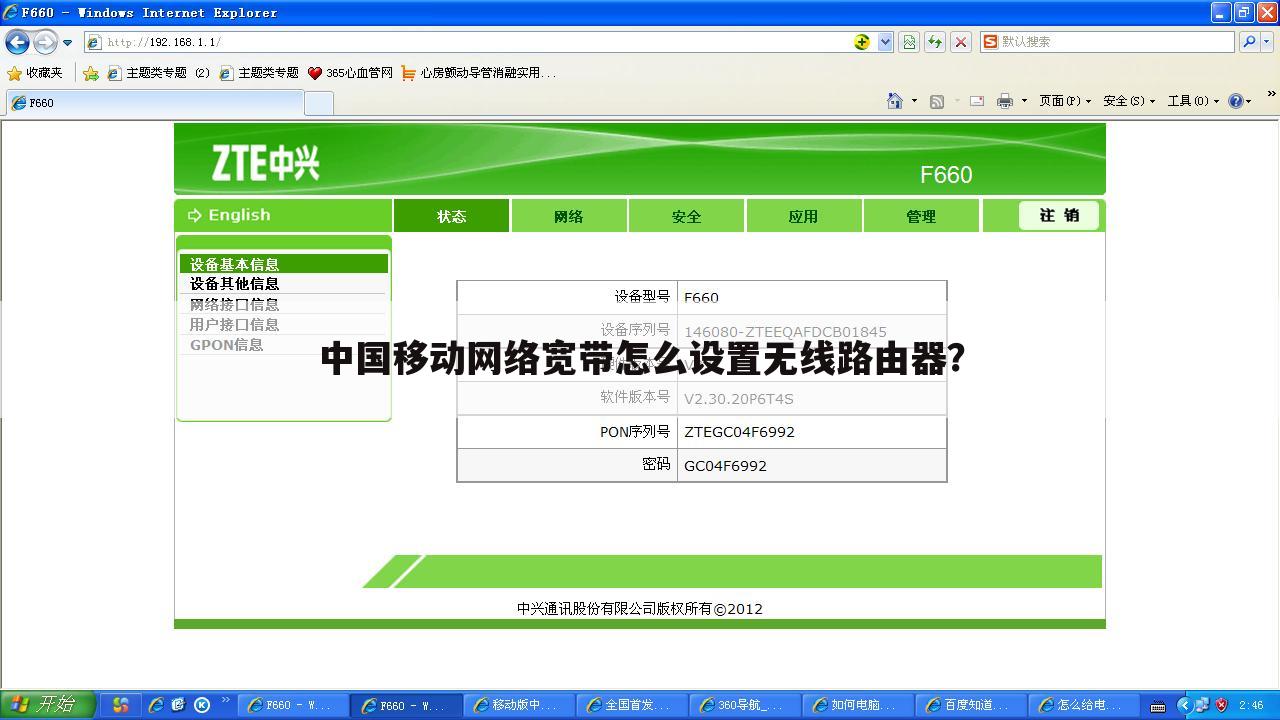The image size is (1280, 720).
Task: Switch to the 全国首发 taskbar window
Action: pyautogui.click(x=631, y=705)
